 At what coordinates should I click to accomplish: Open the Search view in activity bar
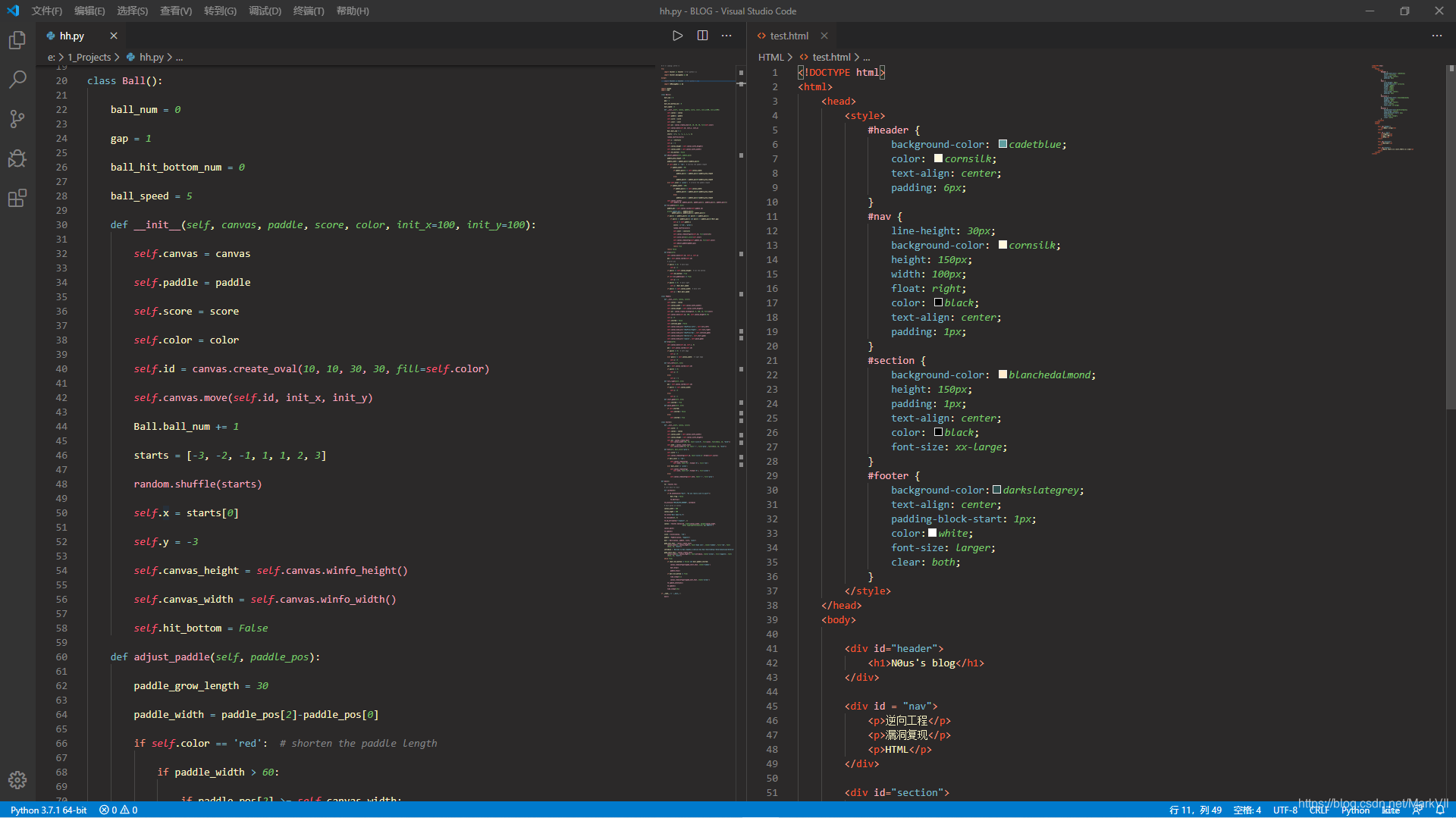point(17,79)
